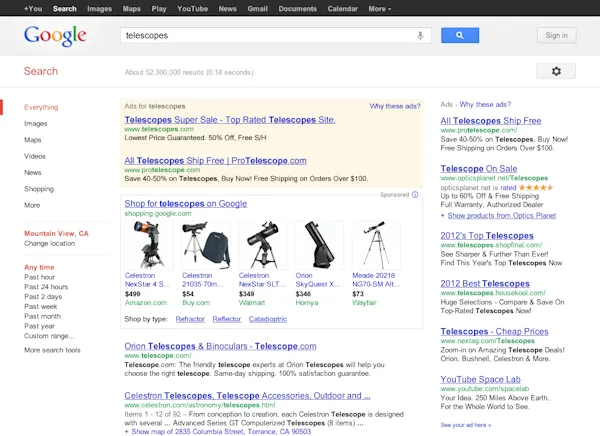Open Telescopes Super Sale ad link

[x=230, y=120]
